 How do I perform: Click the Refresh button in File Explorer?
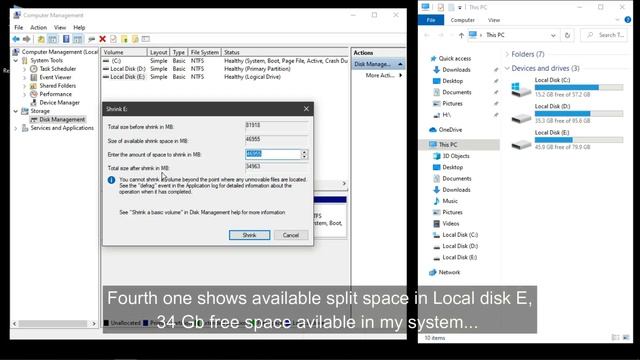point(567,36)
